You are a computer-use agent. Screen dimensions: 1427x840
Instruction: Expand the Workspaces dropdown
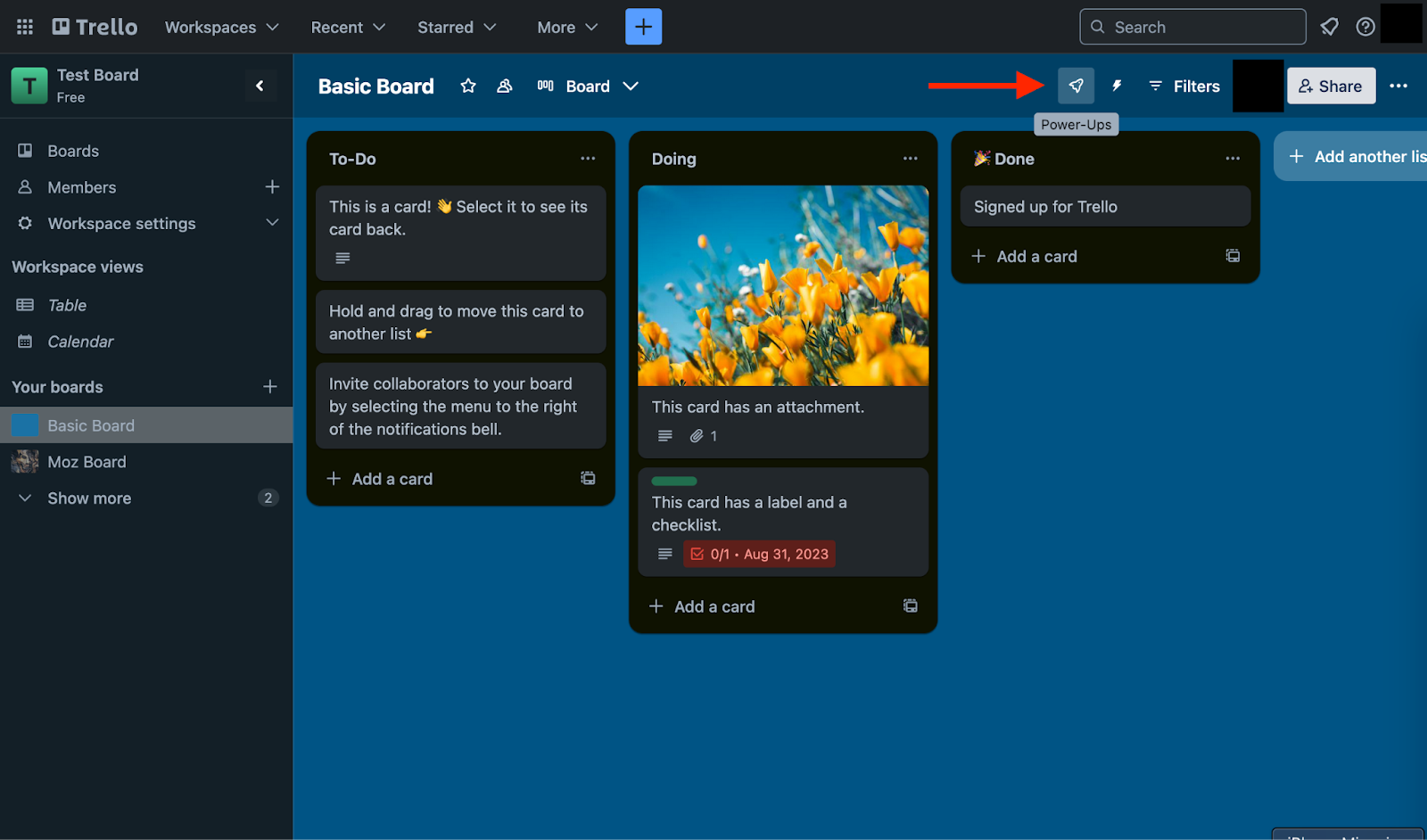point(222,27)
